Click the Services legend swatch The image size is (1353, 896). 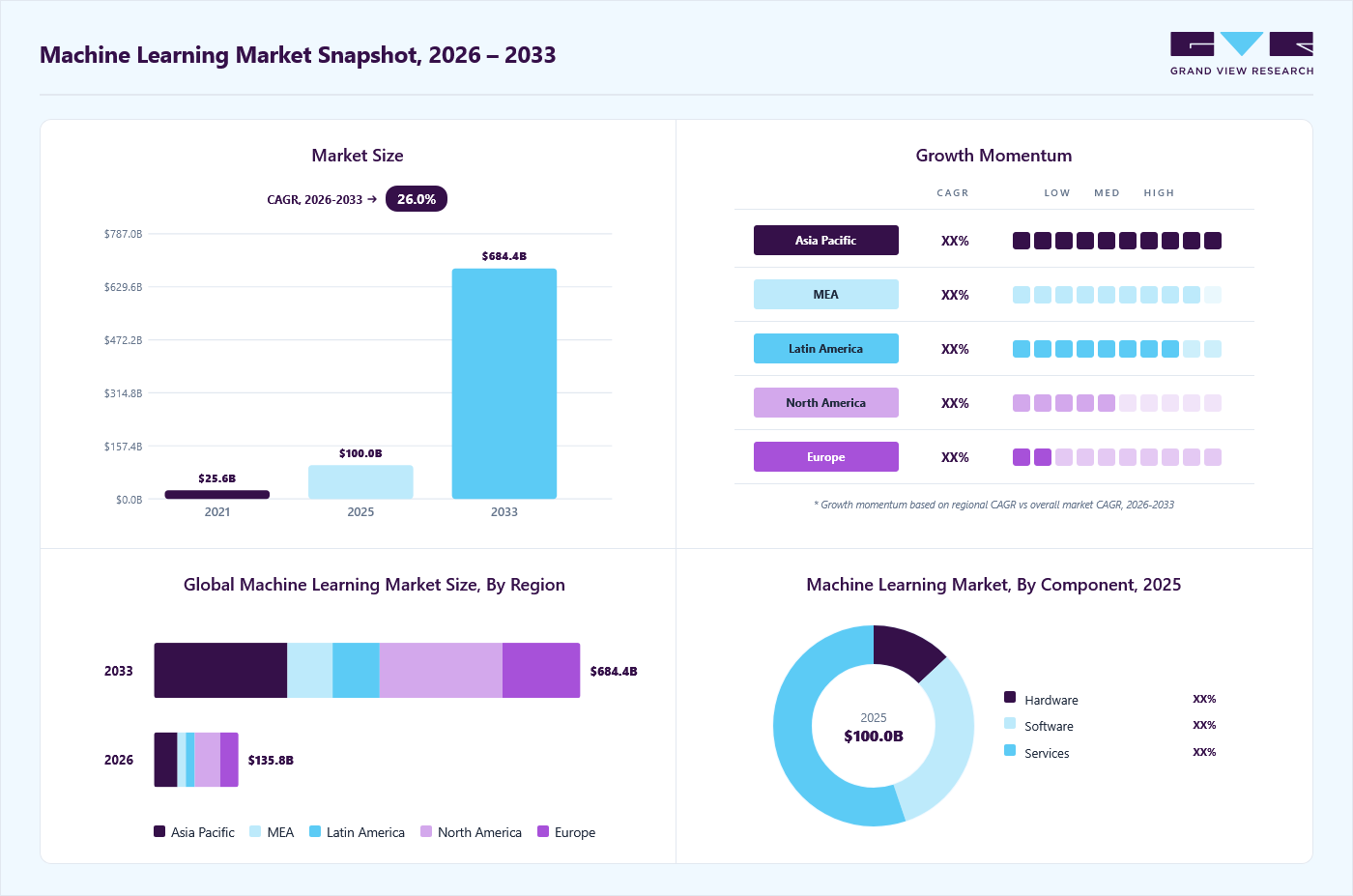[x=1010, y=750]
